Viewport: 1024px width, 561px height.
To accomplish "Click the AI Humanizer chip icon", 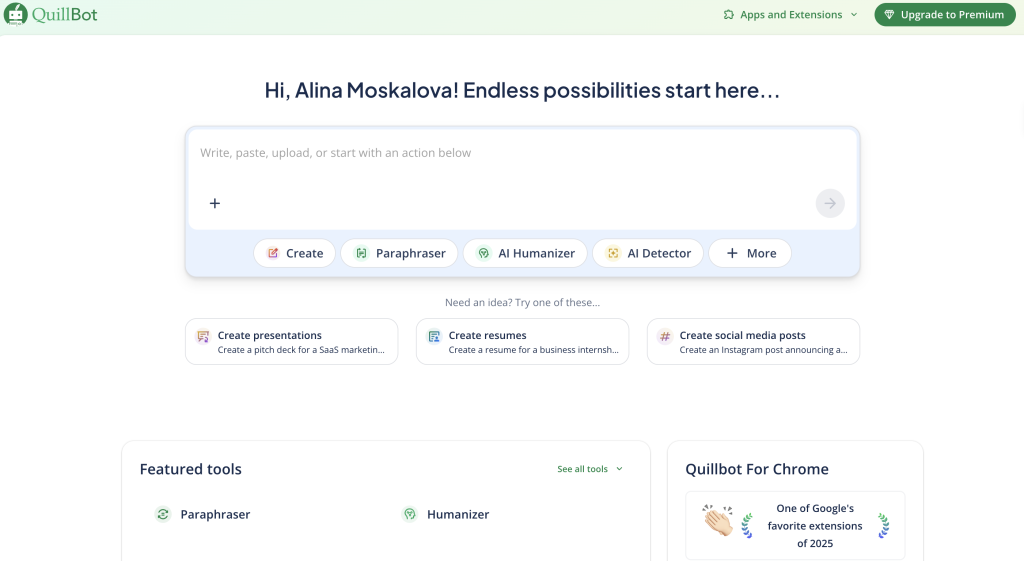I will click(x=483, y=253).
